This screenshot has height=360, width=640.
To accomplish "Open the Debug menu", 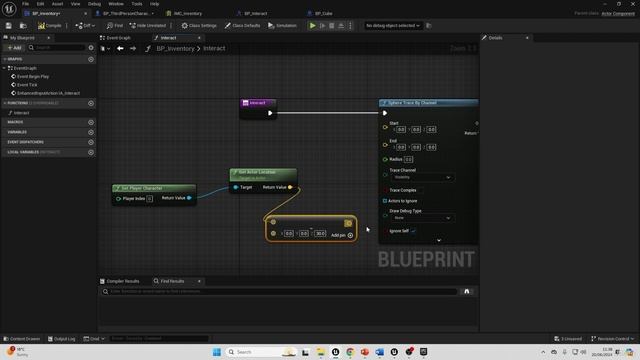I will point(94,4).
